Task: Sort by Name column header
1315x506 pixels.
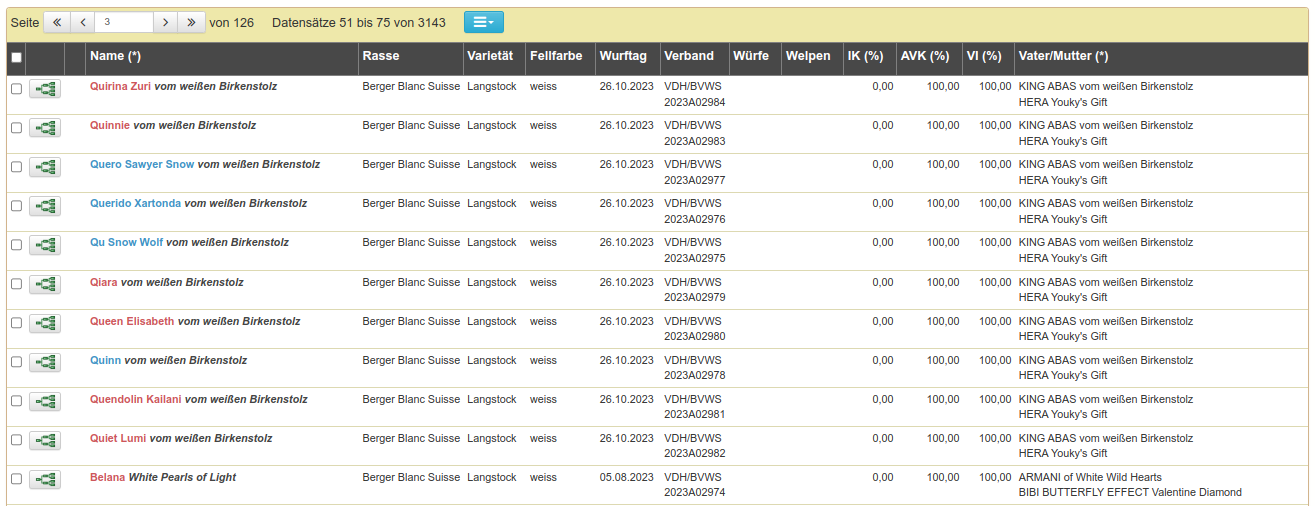Action: (x=115, y=56)
